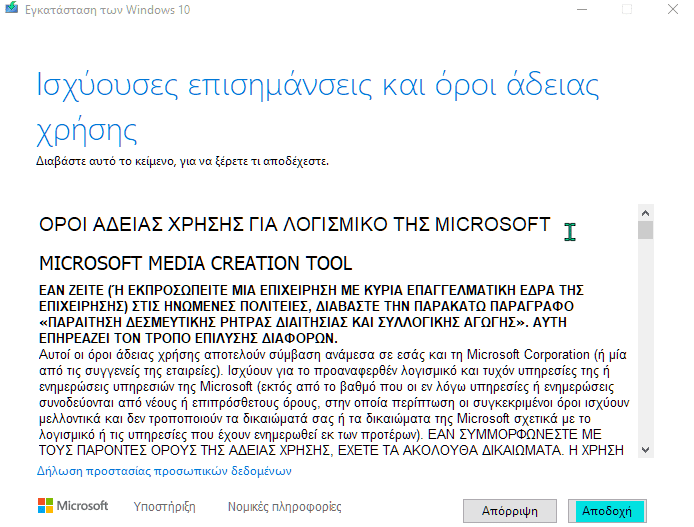Minimize the Windows 10 setup window
This screenshot has width=694, height=527.
pyautogui.click(x=582, y=9)
